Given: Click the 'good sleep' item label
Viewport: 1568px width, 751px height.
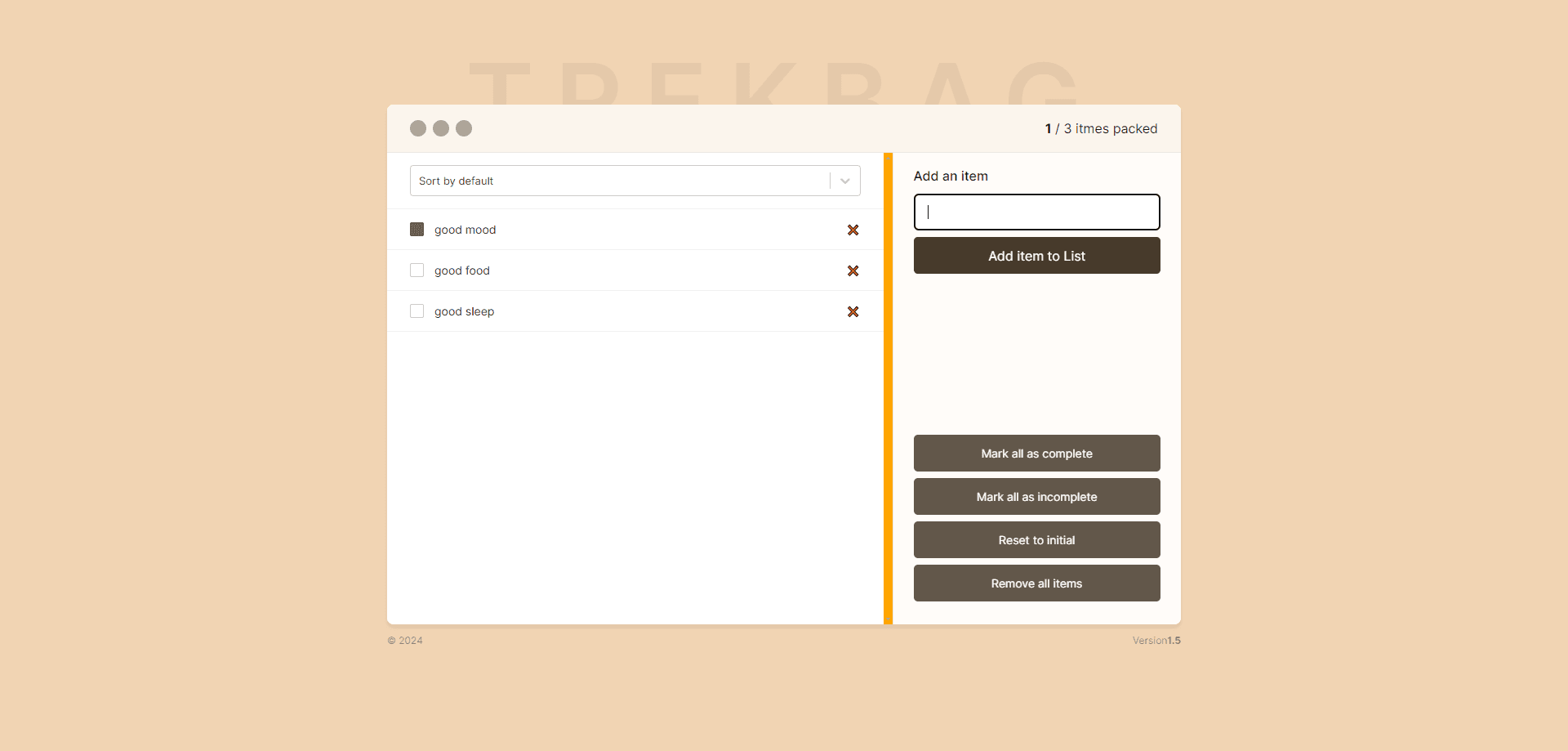Looking at the screenshot, I should coord(464,312).
